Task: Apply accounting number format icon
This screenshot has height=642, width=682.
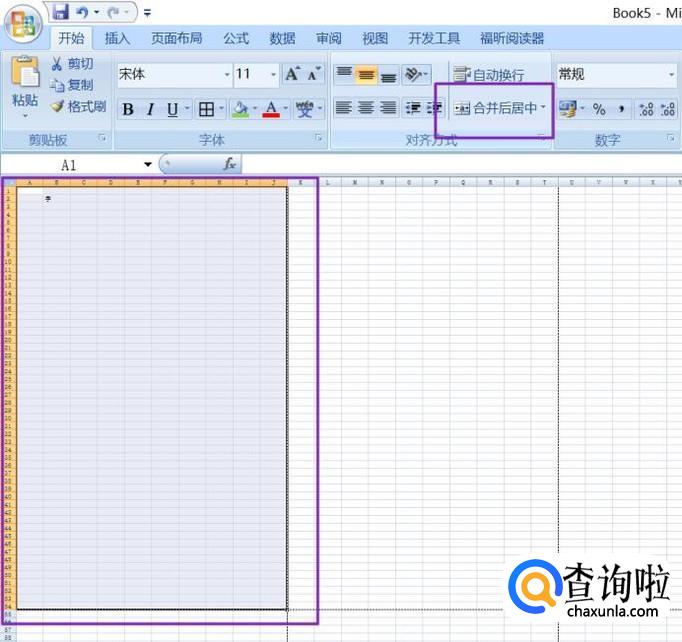Action: (x=568, y=109)
